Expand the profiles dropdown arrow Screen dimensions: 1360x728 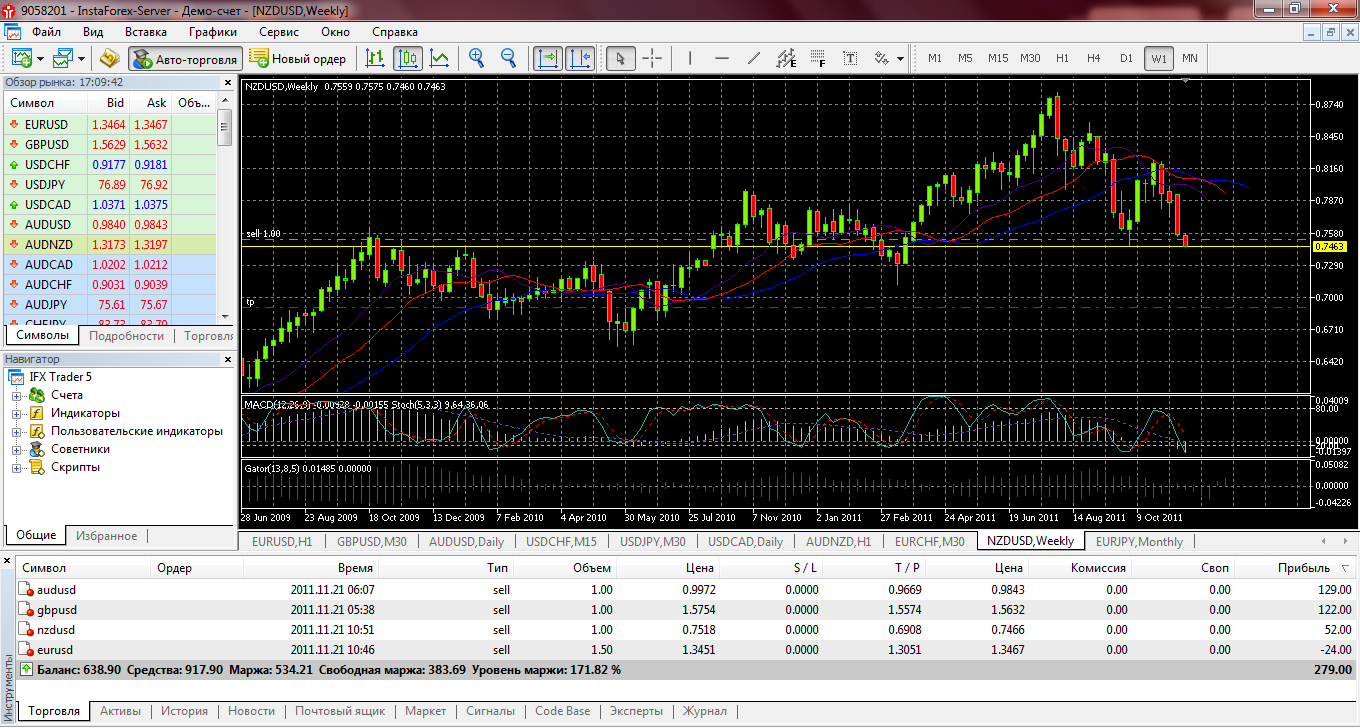(x=83, y=58)
